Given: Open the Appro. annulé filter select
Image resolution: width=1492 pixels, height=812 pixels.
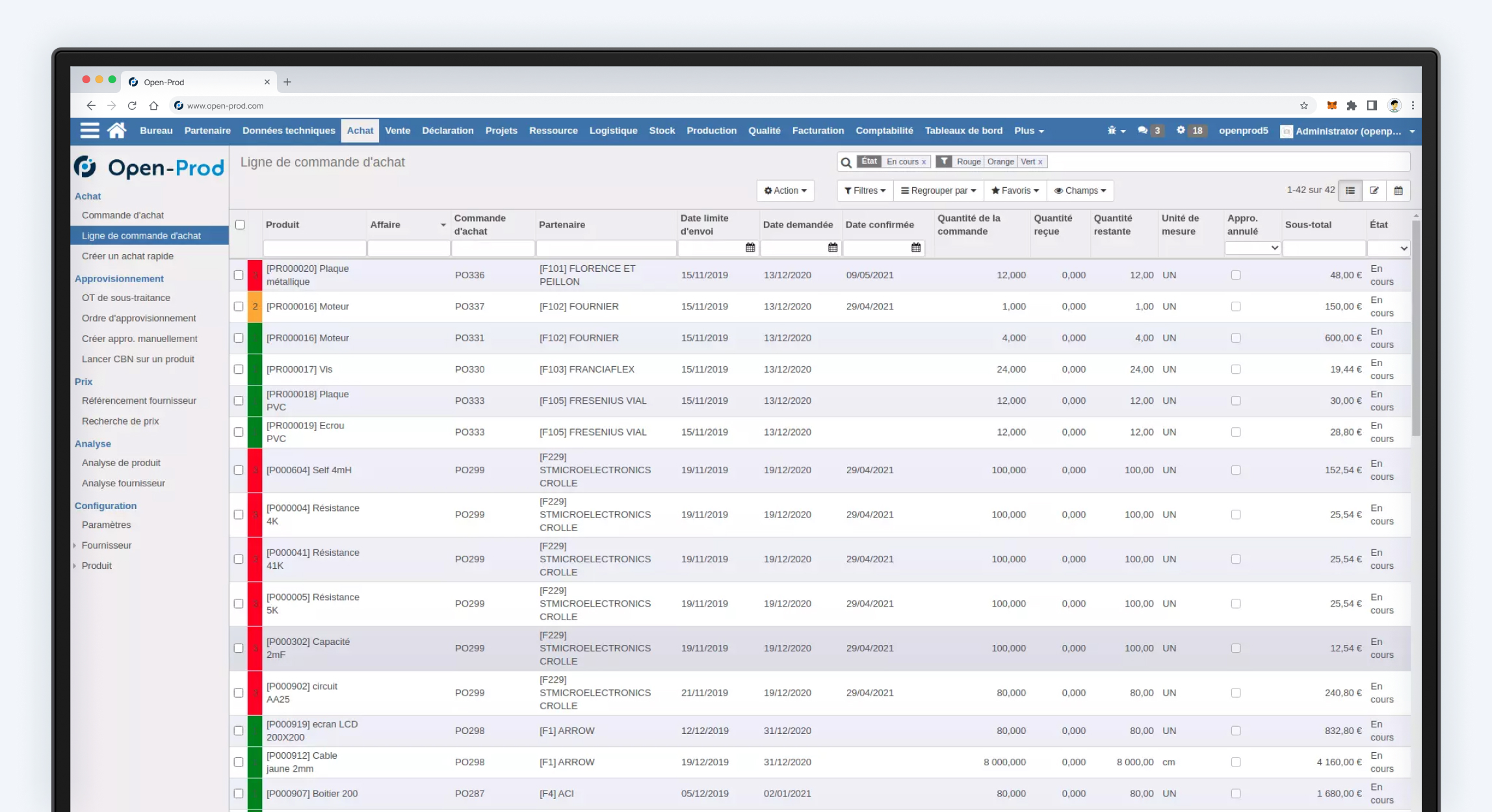Looking at the screenshot, I should pyautogui.click(x=1252, y=248).
